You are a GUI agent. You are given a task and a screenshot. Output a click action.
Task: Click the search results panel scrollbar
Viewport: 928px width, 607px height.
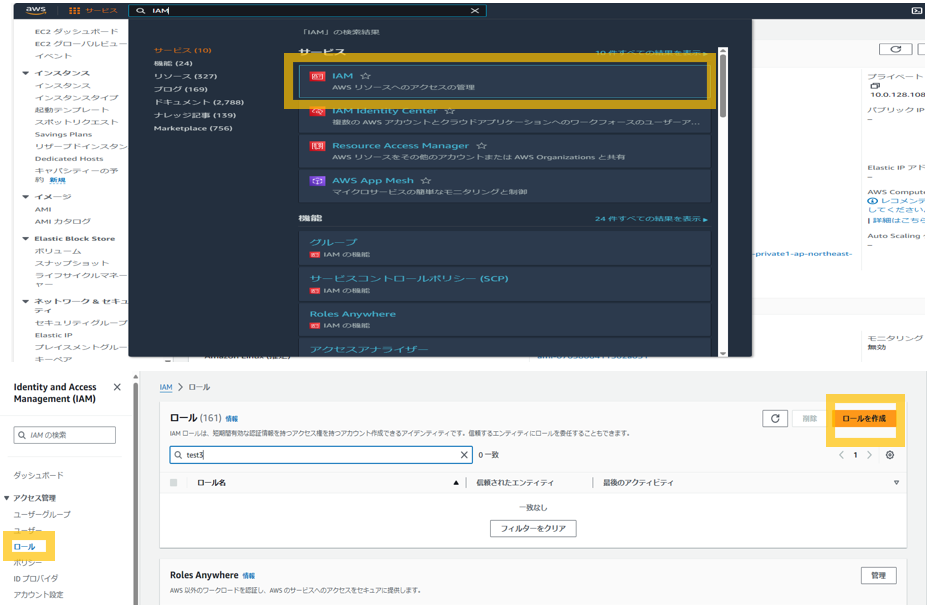723,85
